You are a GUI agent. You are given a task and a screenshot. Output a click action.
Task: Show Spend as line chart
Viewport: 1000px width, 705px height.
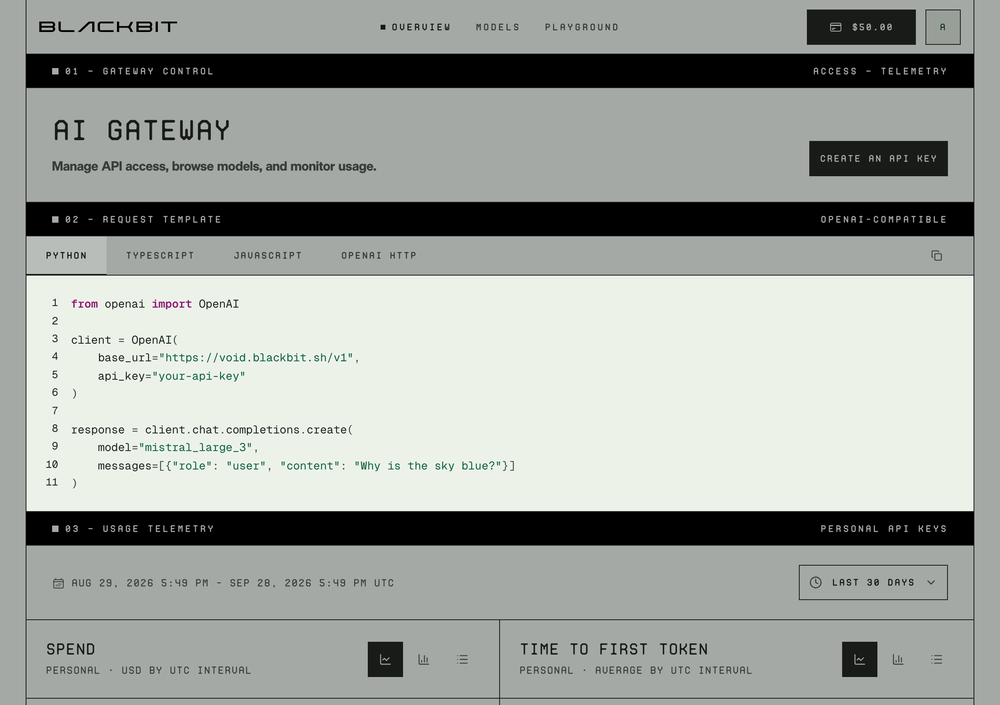click(x=385, y=660)
